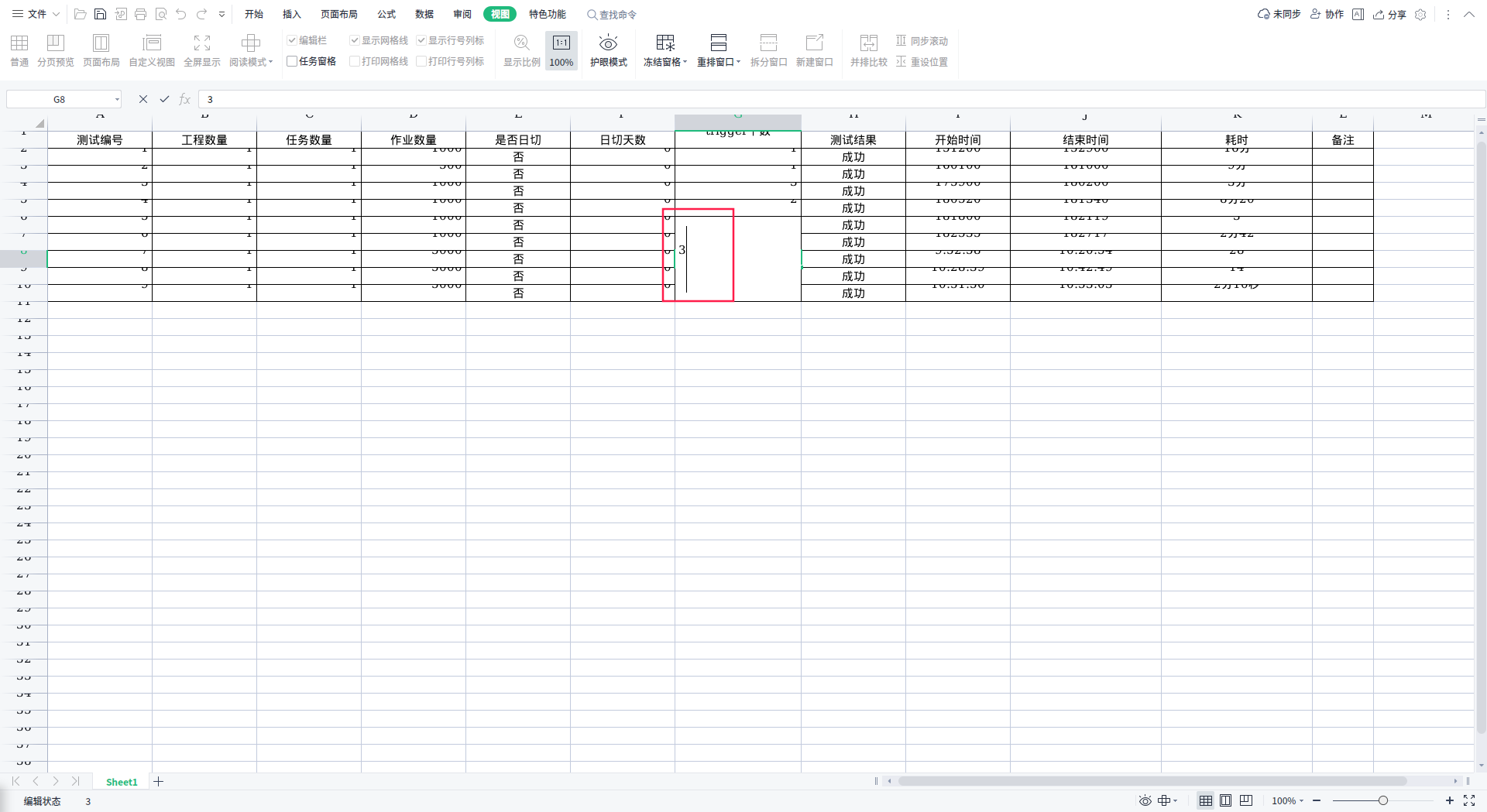Turn on Eye Protection mode (护眼模式)
Viewport: 1487px width, 812px height.
pos(609,50)
